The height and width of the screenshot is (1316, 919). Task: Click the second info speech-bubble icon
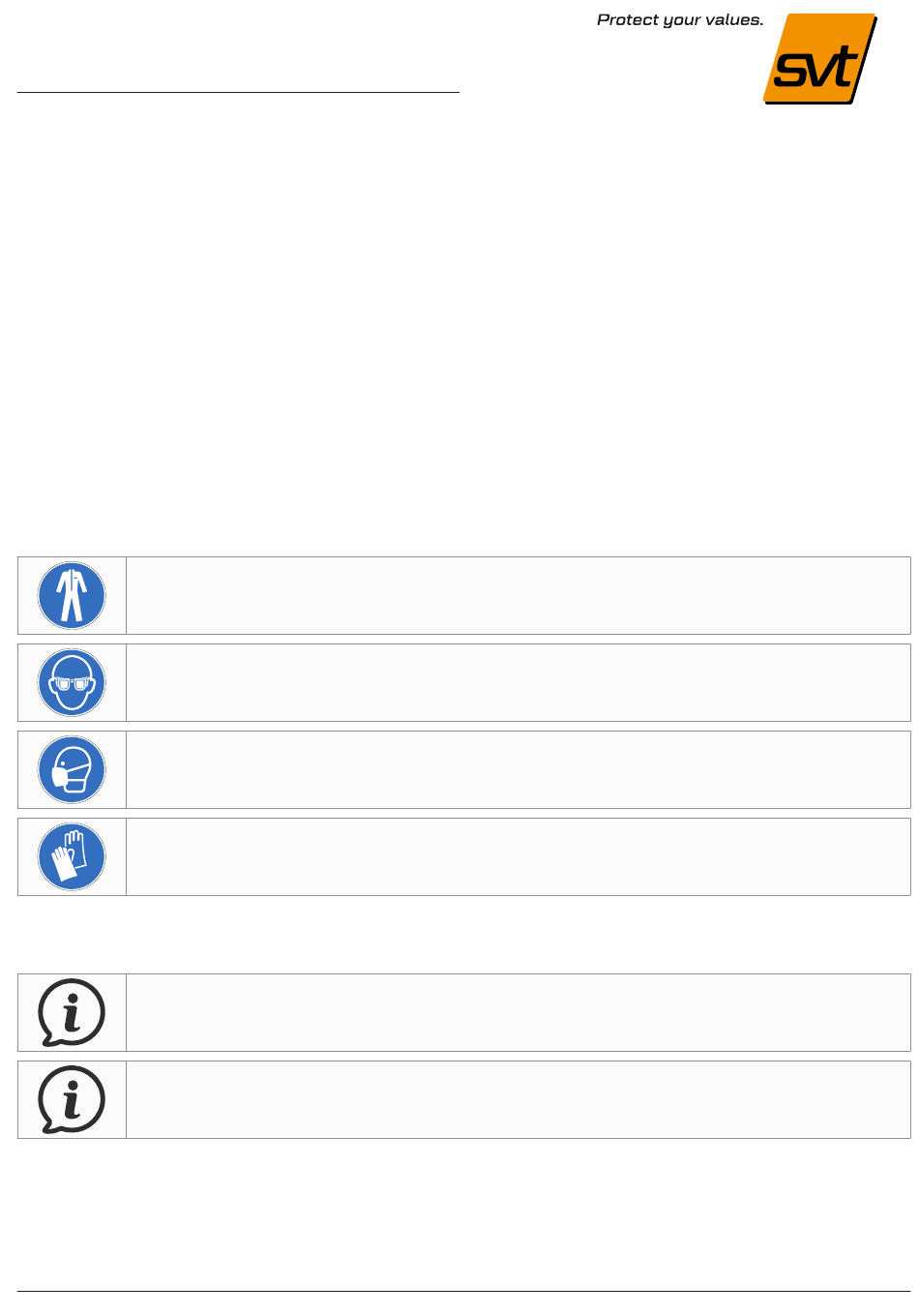point(72,1099)
